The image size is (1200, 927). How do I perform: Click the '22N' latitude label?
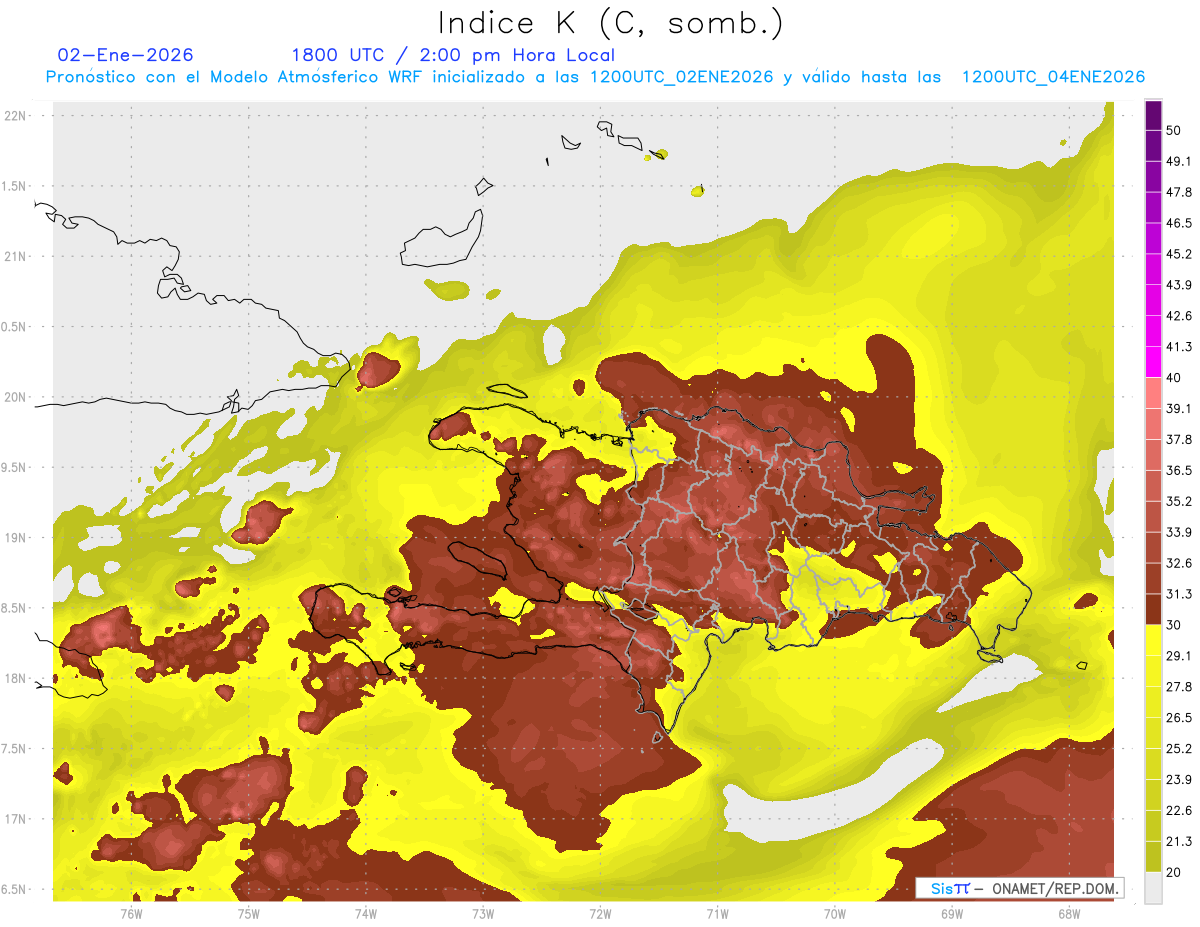(x=15, y=116)
